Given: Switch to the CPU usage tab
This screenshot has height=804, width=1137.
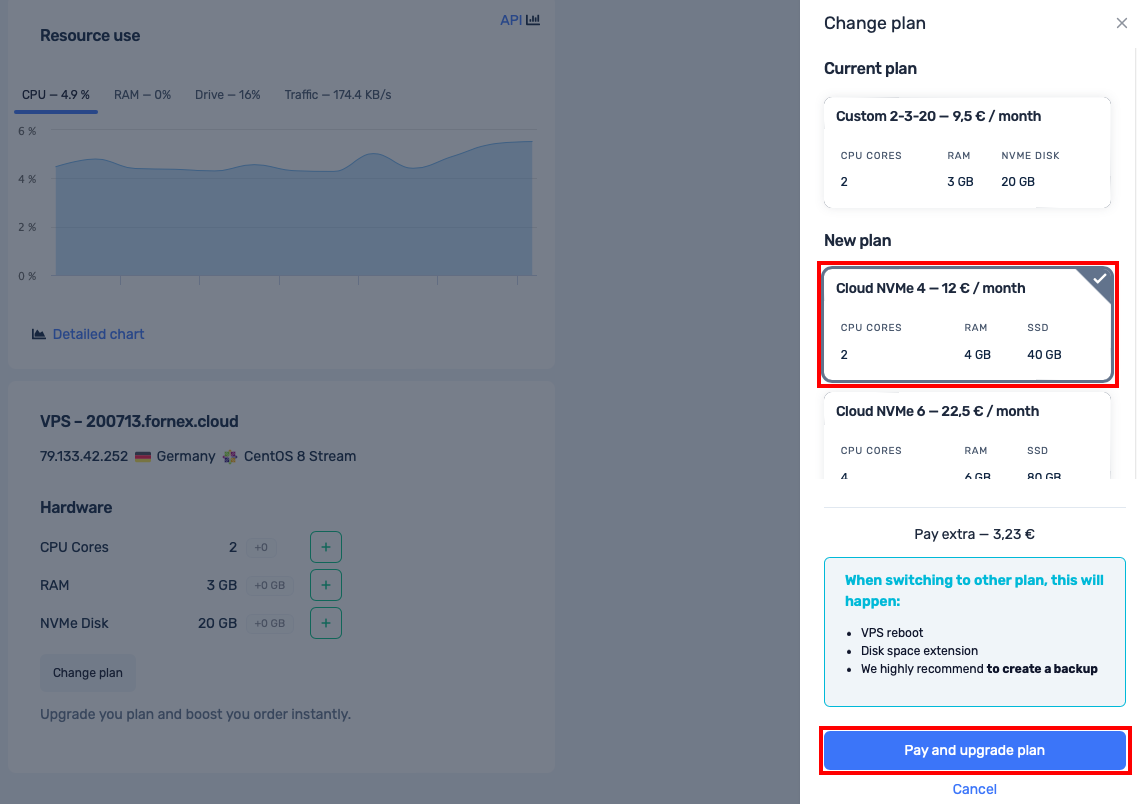Looking at the screenshot, I should tap(56, 95).
